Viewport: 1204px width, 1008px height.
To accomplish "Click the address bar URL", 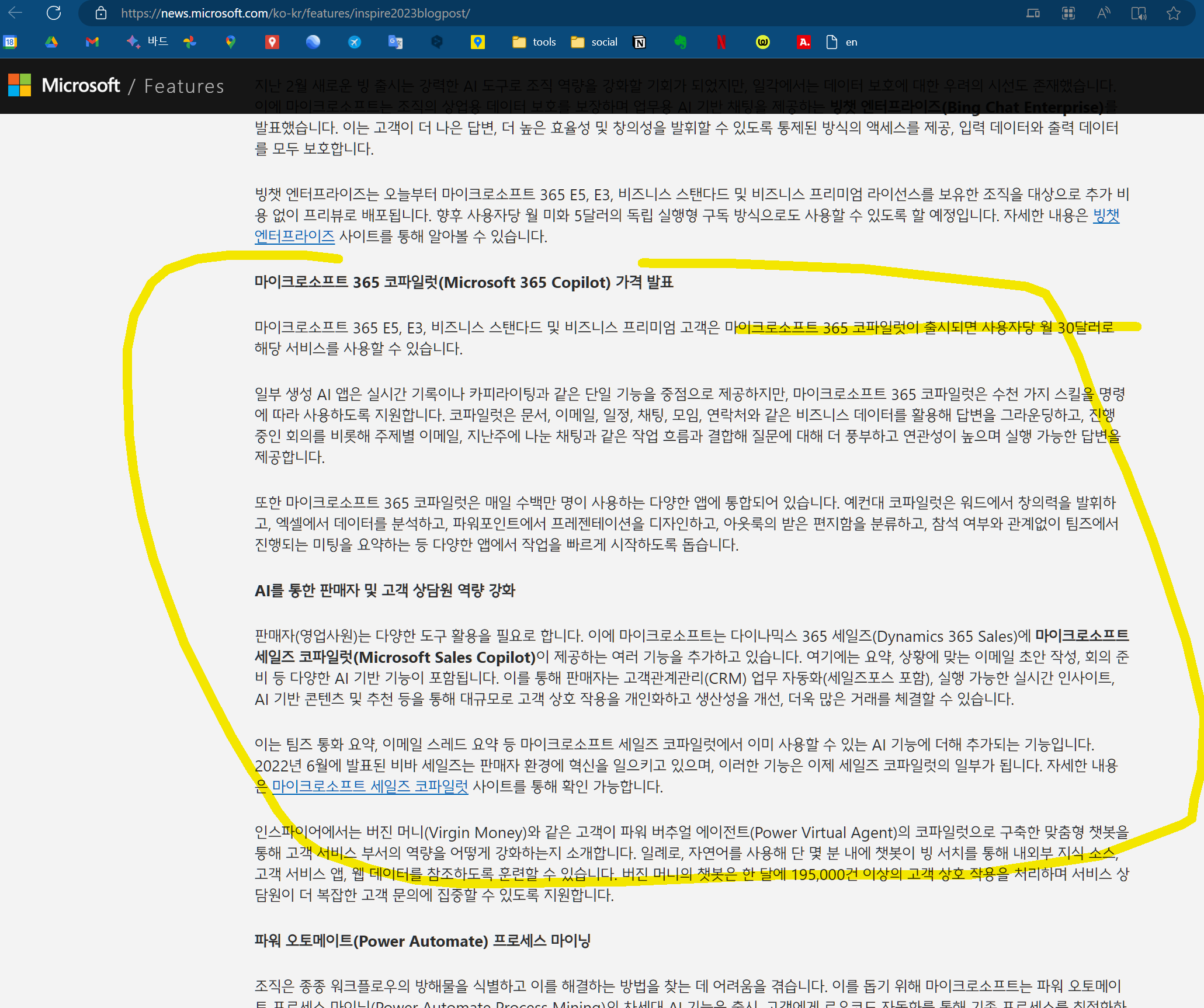I will (295, 13).
